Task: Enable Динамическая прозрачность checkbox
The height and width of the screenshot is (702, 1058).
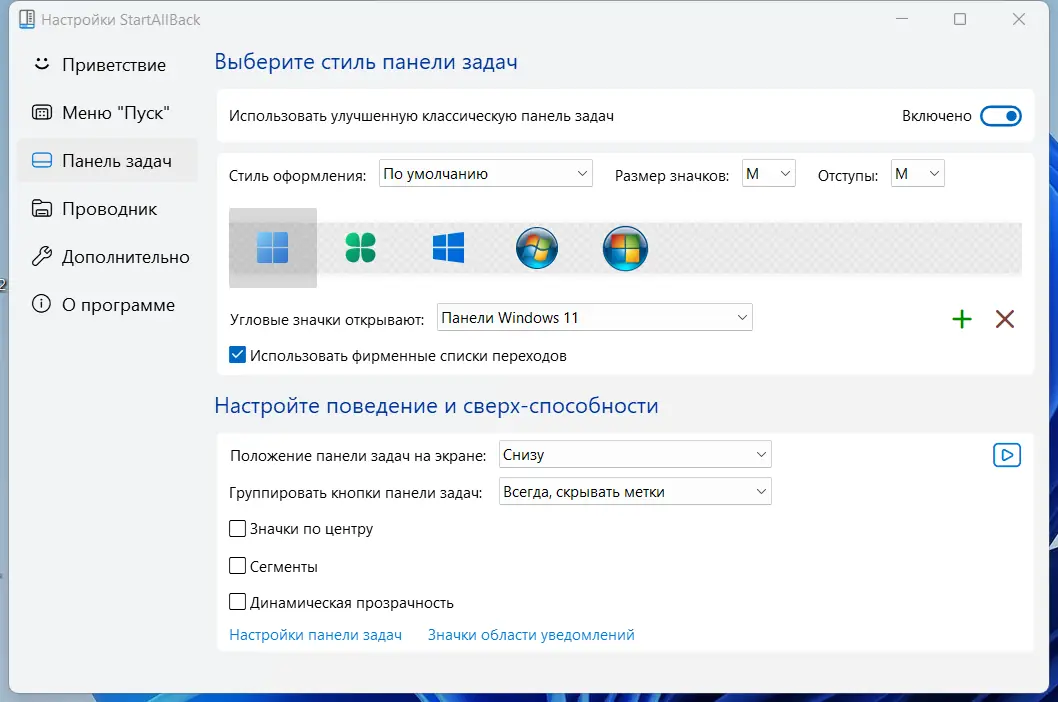Action: pyautogui.click(x=238, y=601)
